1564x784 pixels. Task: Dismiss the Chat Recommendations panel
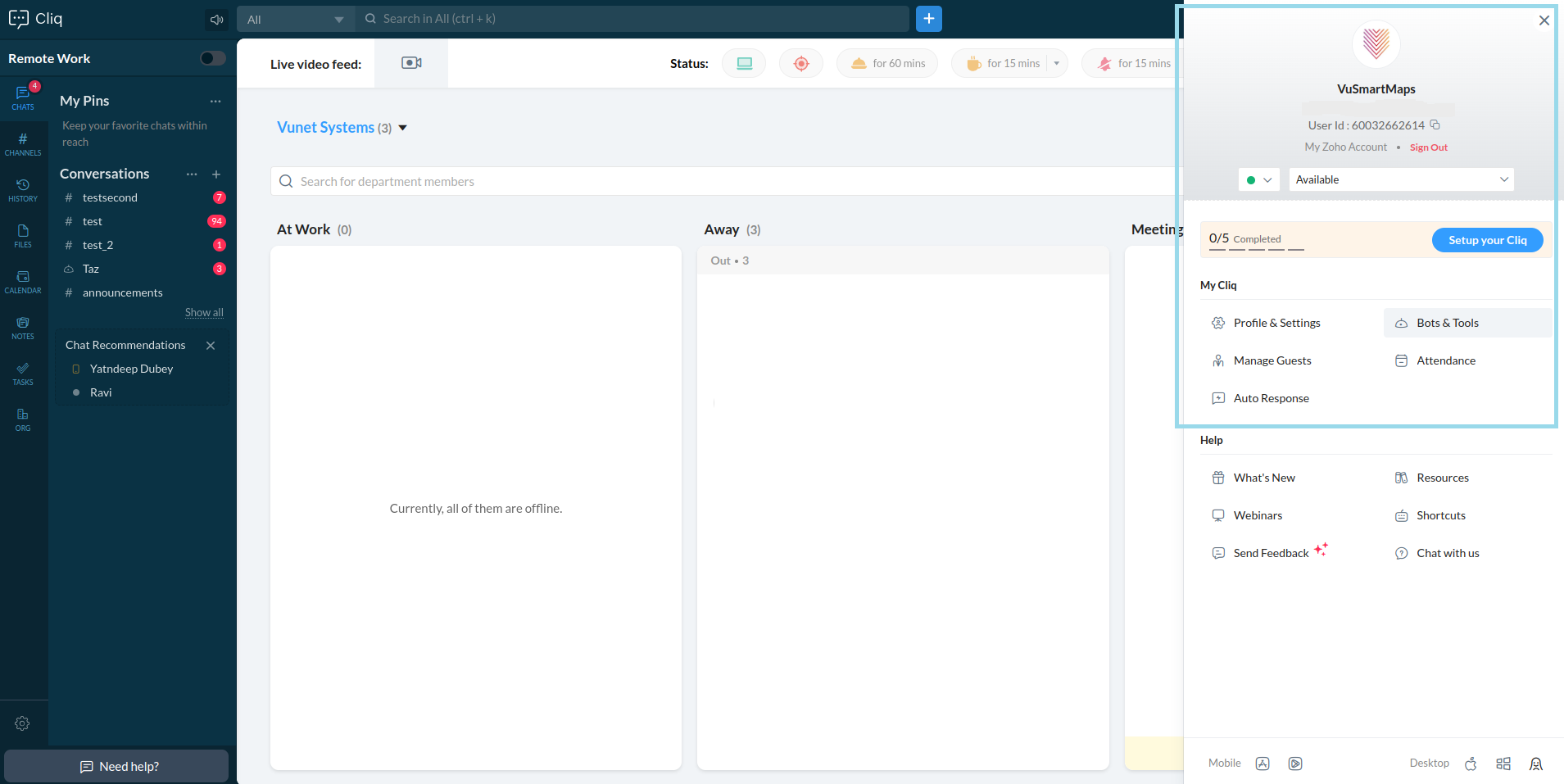coord(211,346)
